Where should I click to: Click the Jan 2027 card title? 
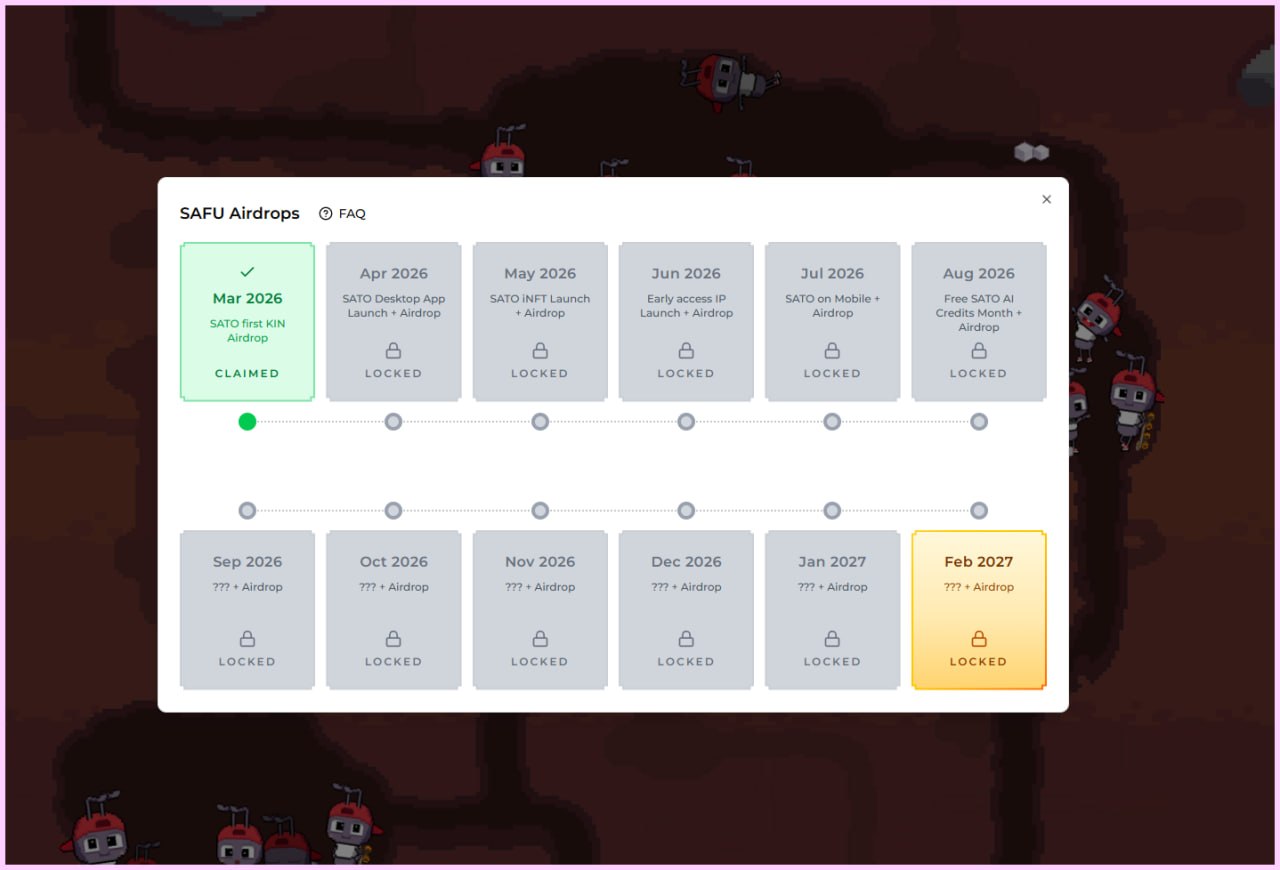click(x=832, y=562)
